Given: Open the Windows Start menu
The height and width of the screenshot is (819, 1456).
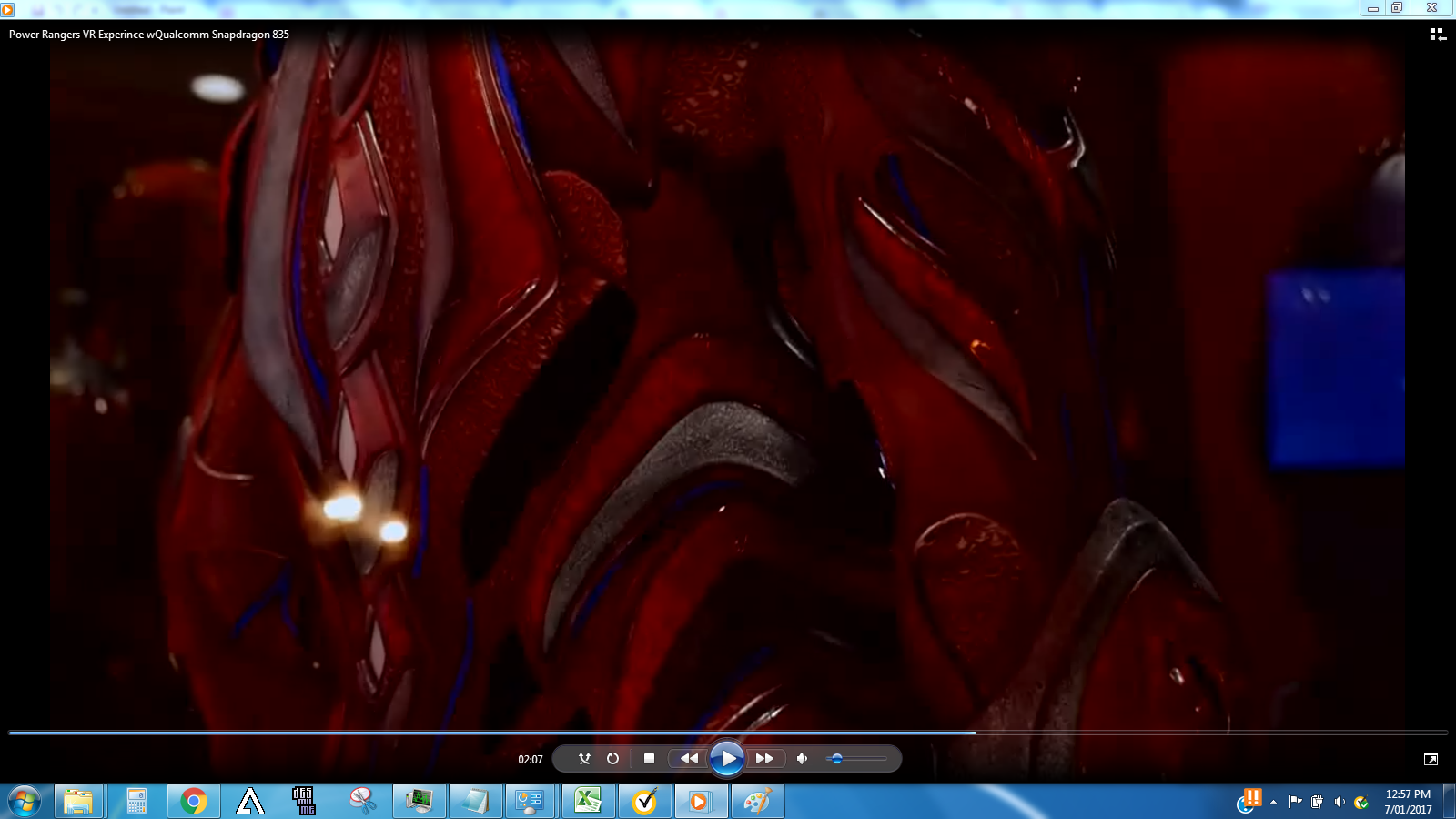Looking at the screenshot, I should click(x=25, y=802).
